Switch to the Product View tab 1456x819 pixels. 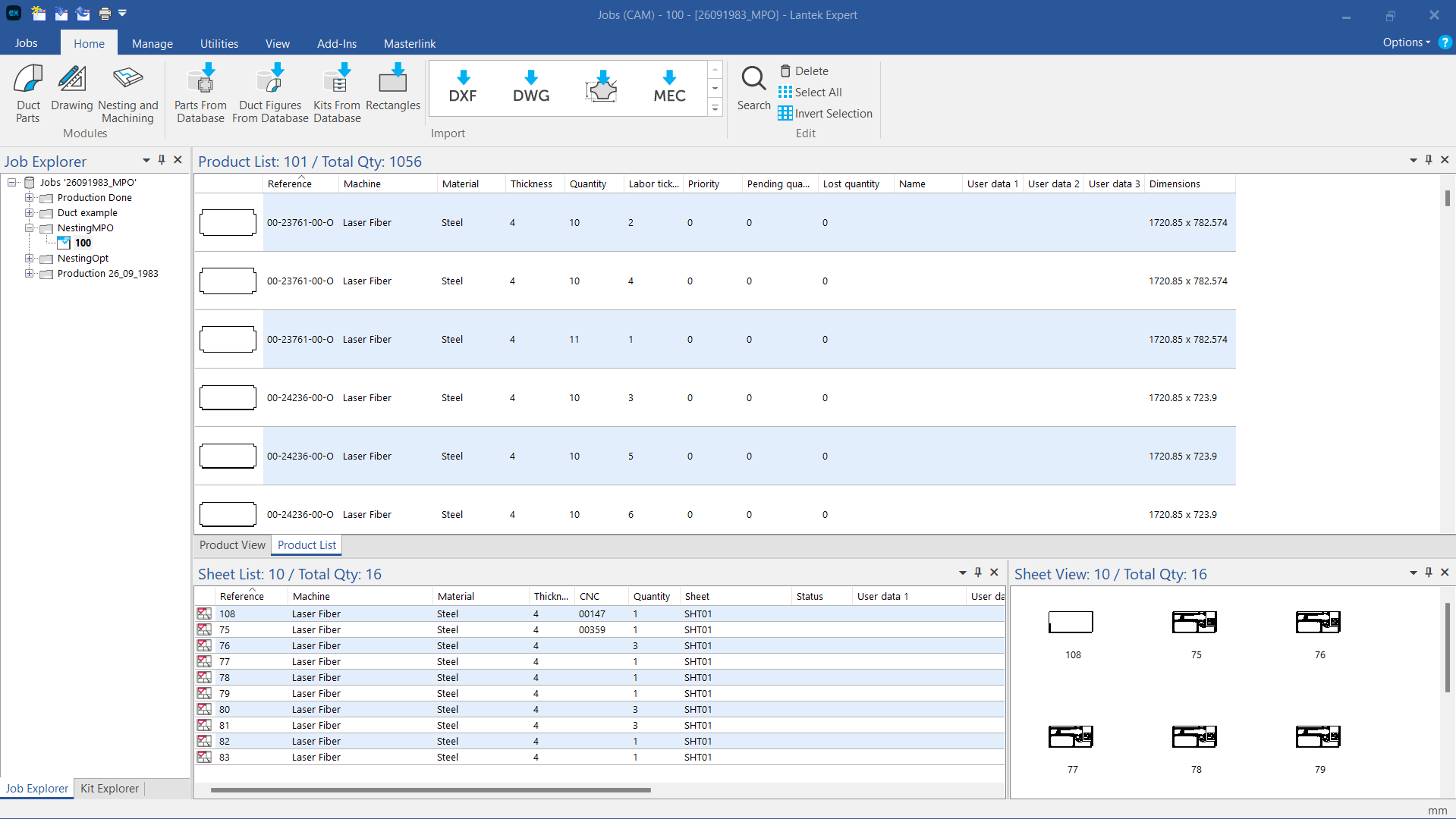232,545
